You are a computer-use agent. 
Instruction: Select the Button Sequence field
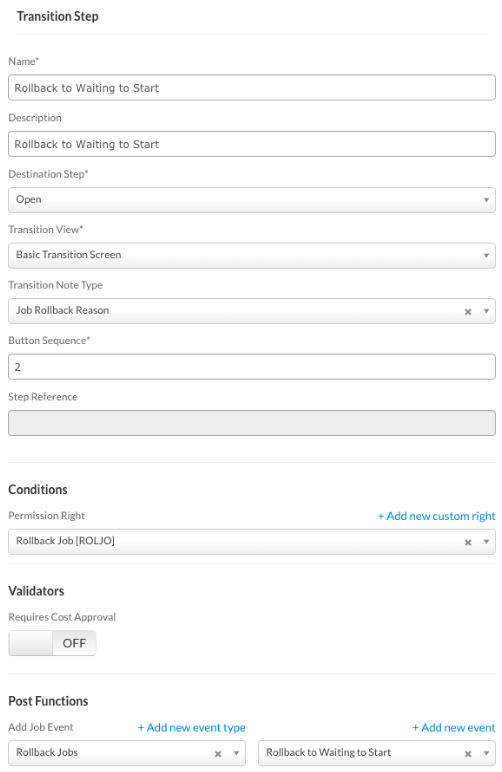[x=251, y=367]
